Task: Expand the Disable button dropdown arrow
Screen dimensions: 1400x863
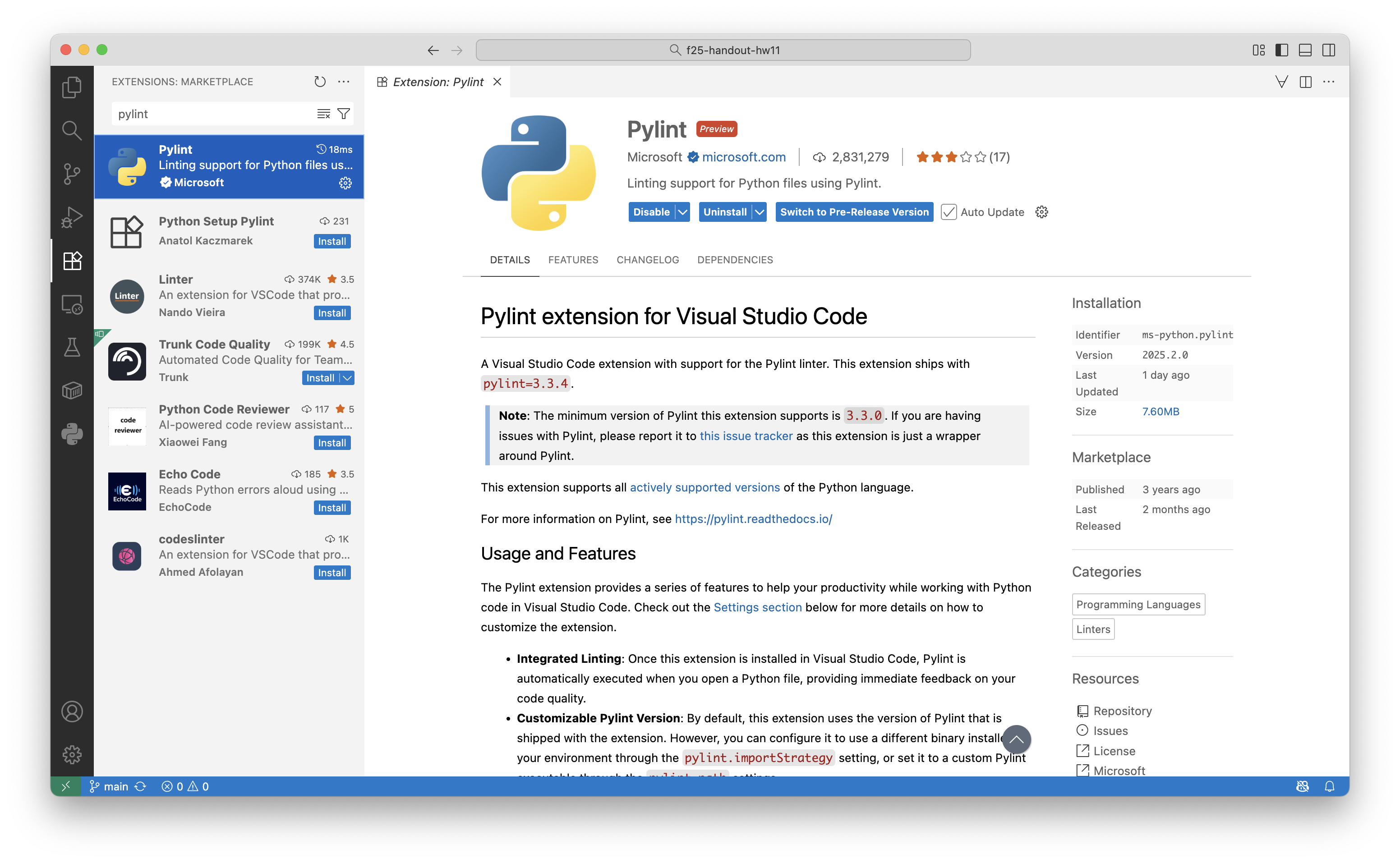Action: [x=683, y=212]
